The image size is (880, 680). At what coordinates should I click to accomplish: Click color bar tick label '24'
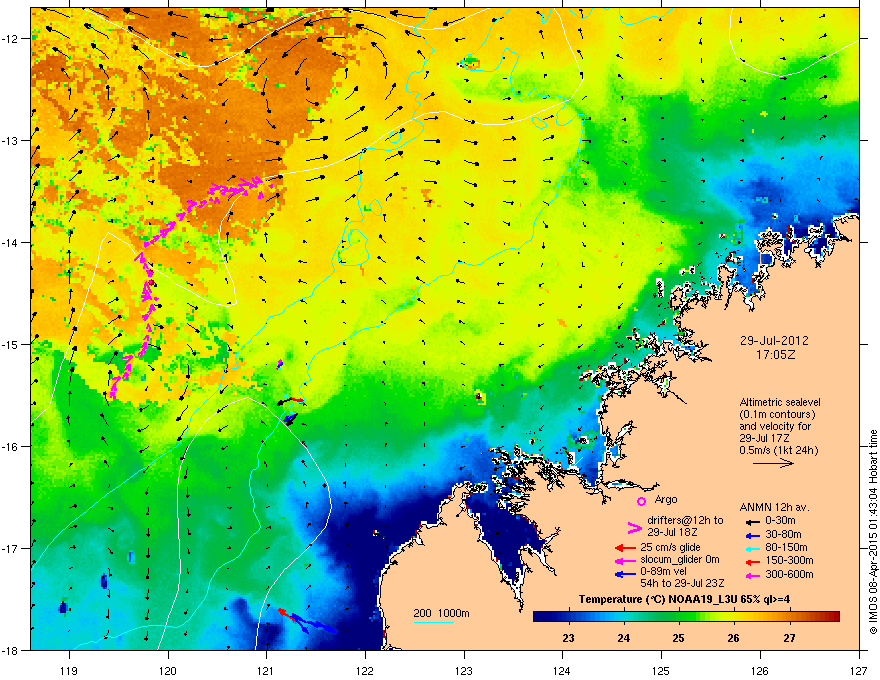[624, 638]
